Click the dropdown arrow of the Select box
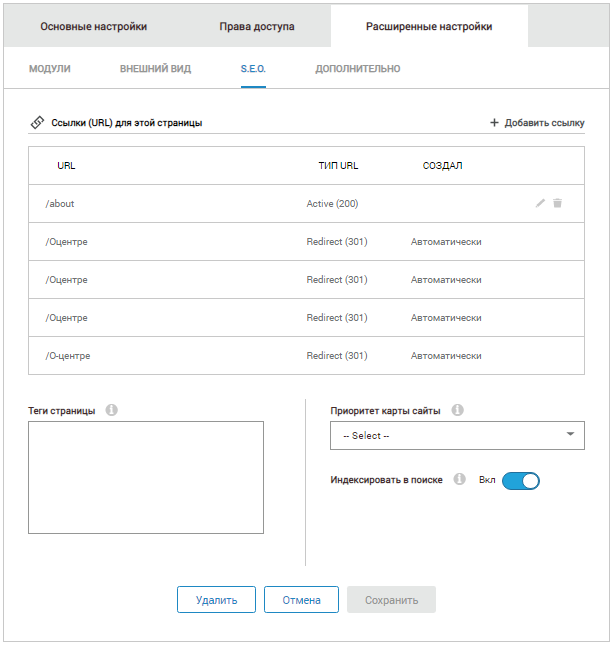Viewport: 615px width, 646px height. click(x=570, y=435)
